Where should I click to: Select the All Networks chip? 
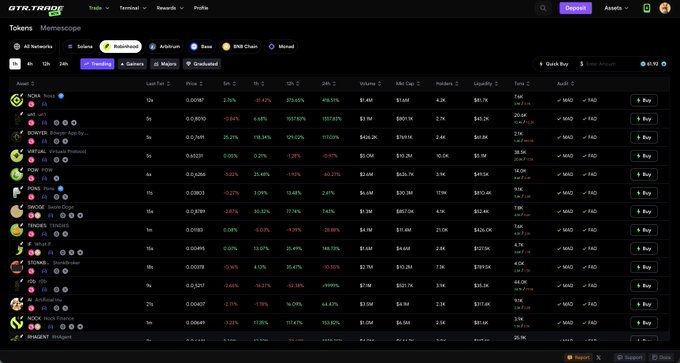coord(33,46)
